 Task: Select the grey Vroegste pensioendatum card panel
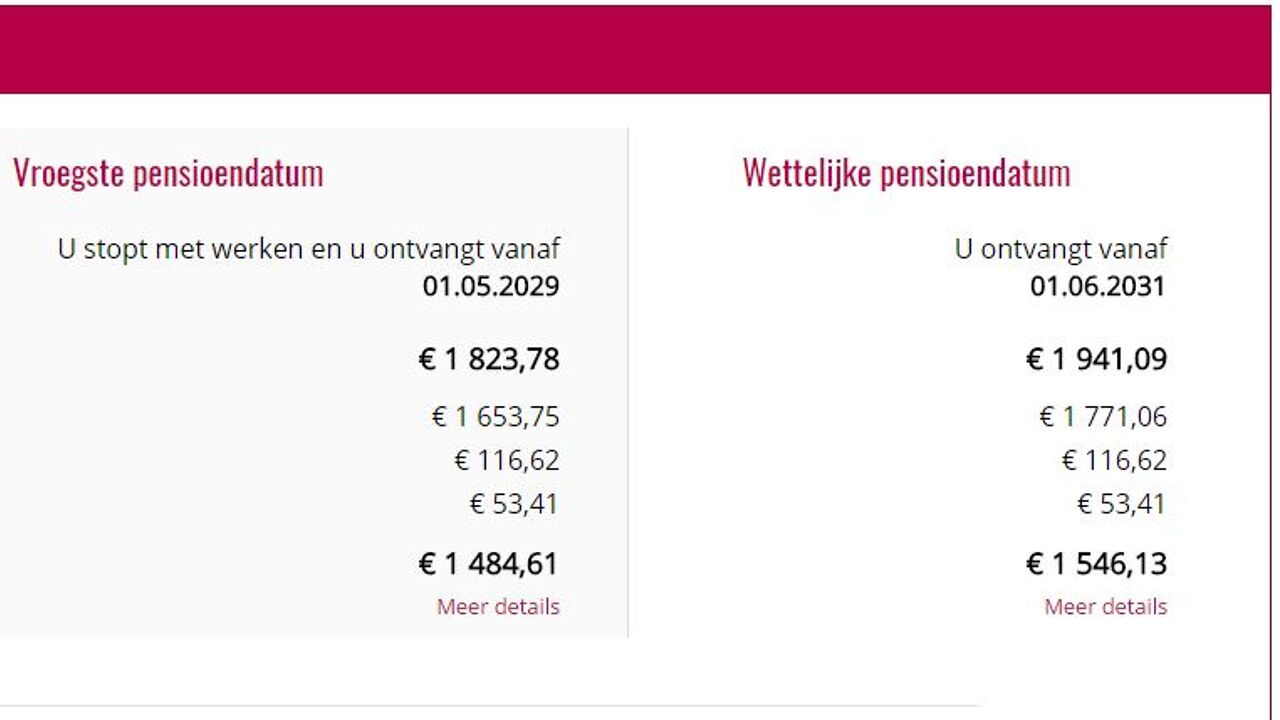coord(315,380)
